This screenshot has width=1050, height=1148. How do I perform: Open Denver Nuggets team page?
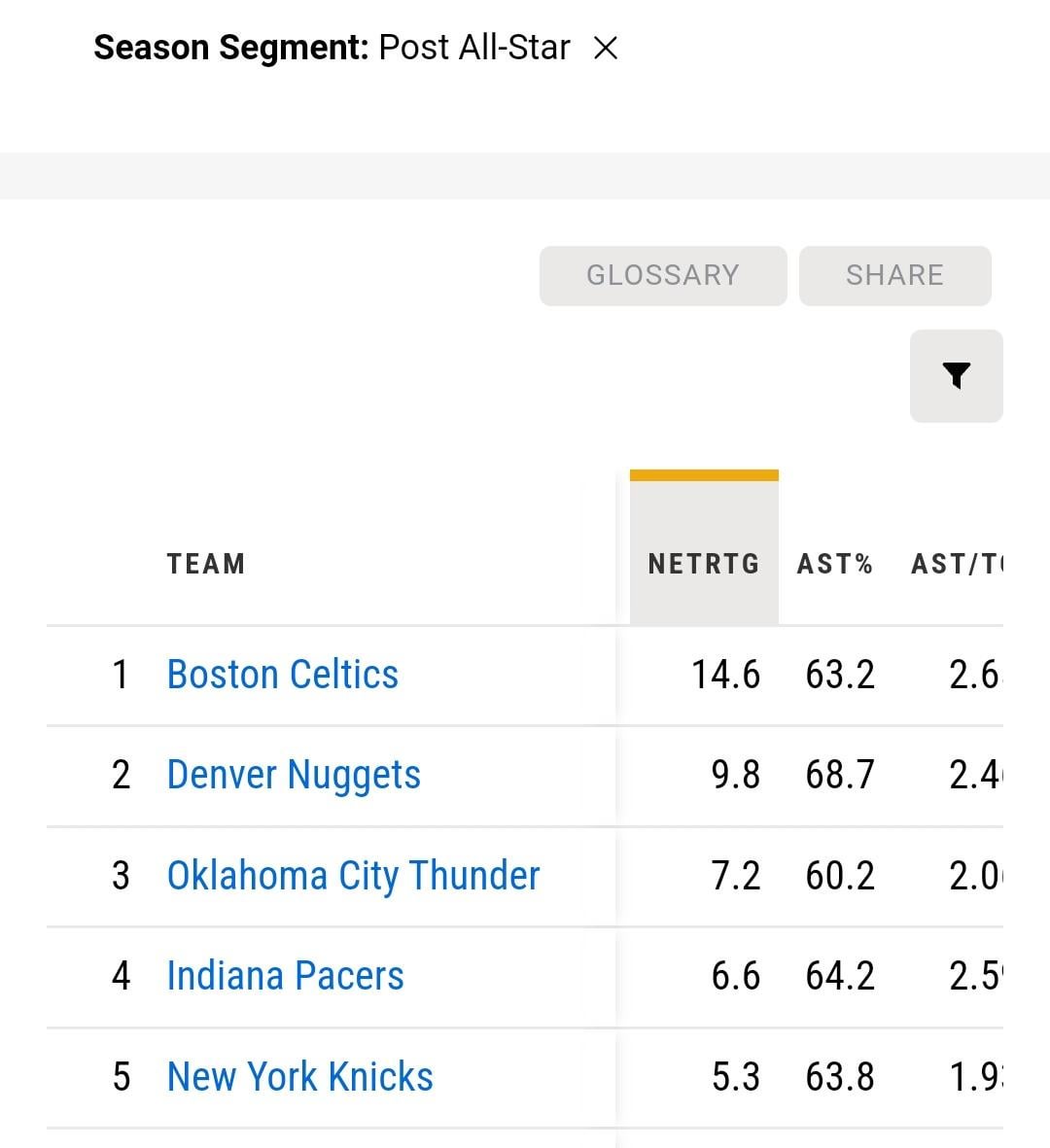(x=294, y=776)
